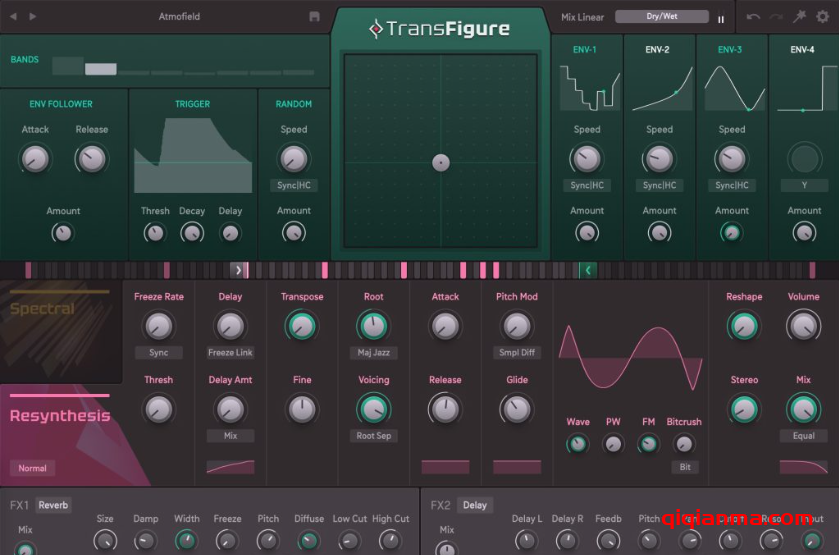Click the bar under Release knob
The width and height of the screenshot is (839, 555).
(x=445, y=467)
